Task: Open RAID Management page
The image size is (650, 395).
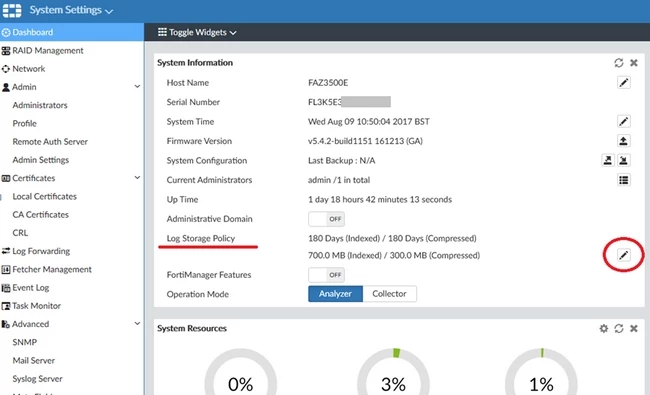Action: tap(48, 51)
